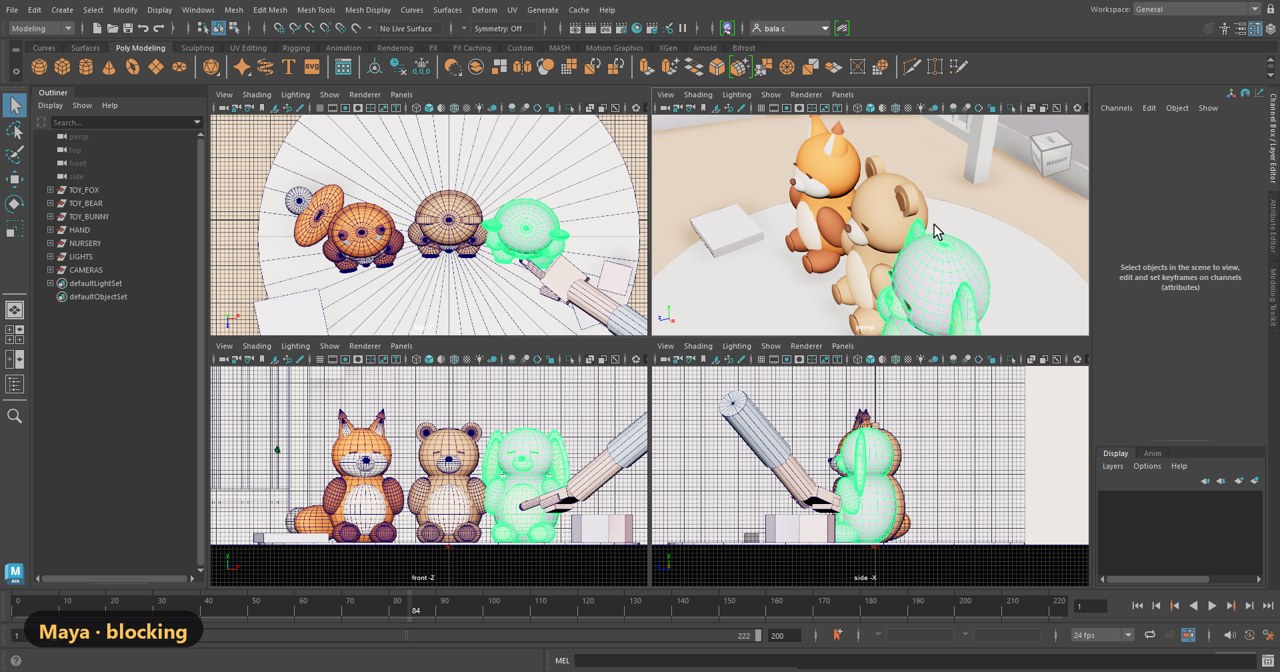Open the search magnifier in the toolbox

click(14, 416)
